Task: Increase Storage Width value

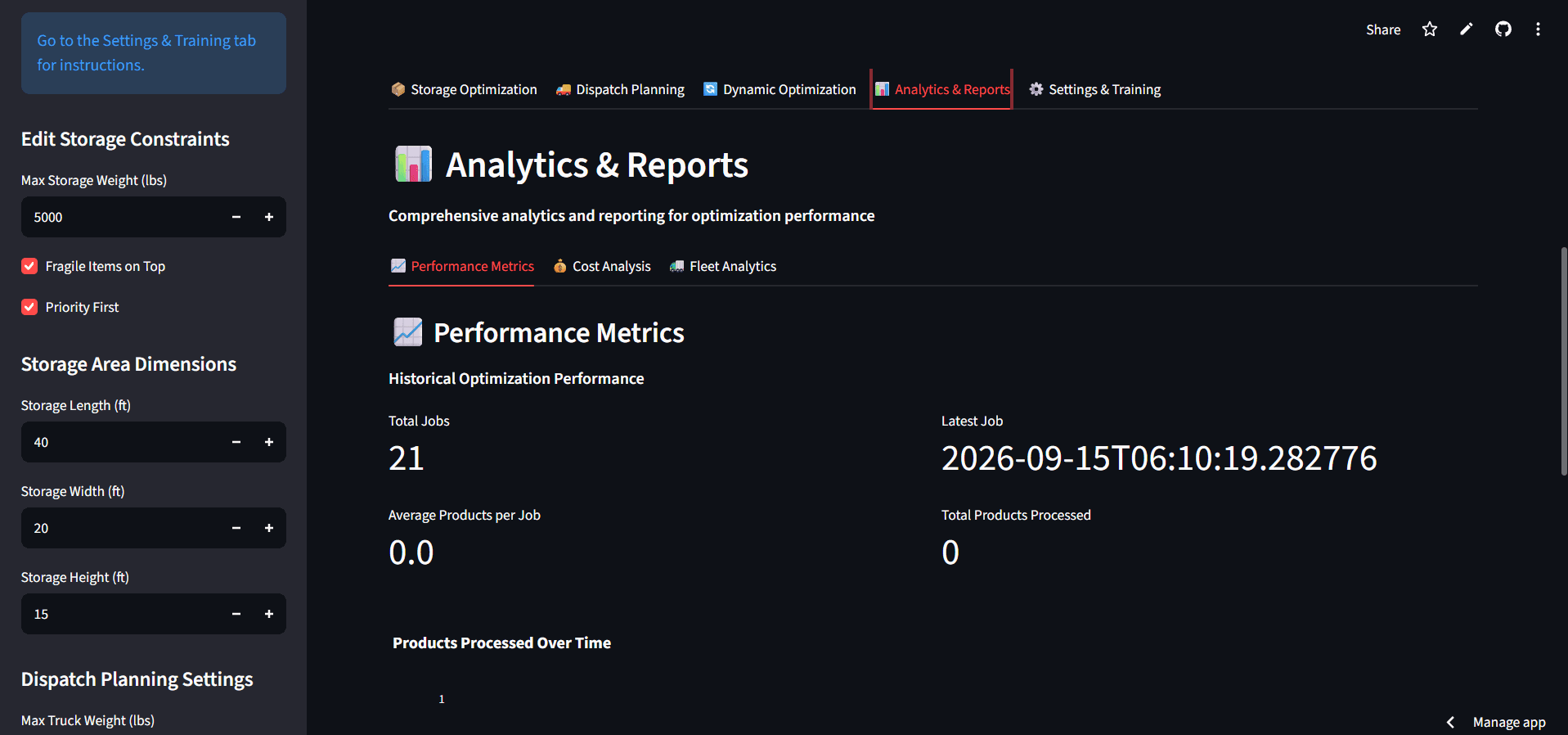Action: pos(269,528)
